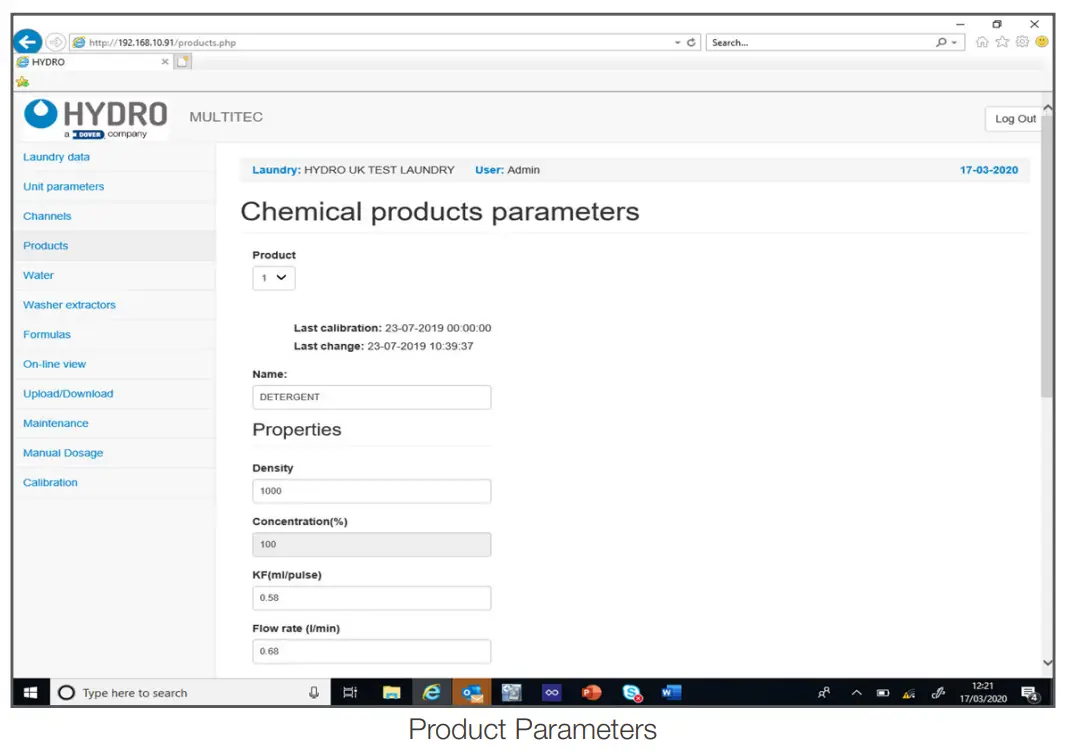The width and height of the screenshot is (1067, 751).
Task: Click inside the Density value field
Action: (x=371, y=491)
